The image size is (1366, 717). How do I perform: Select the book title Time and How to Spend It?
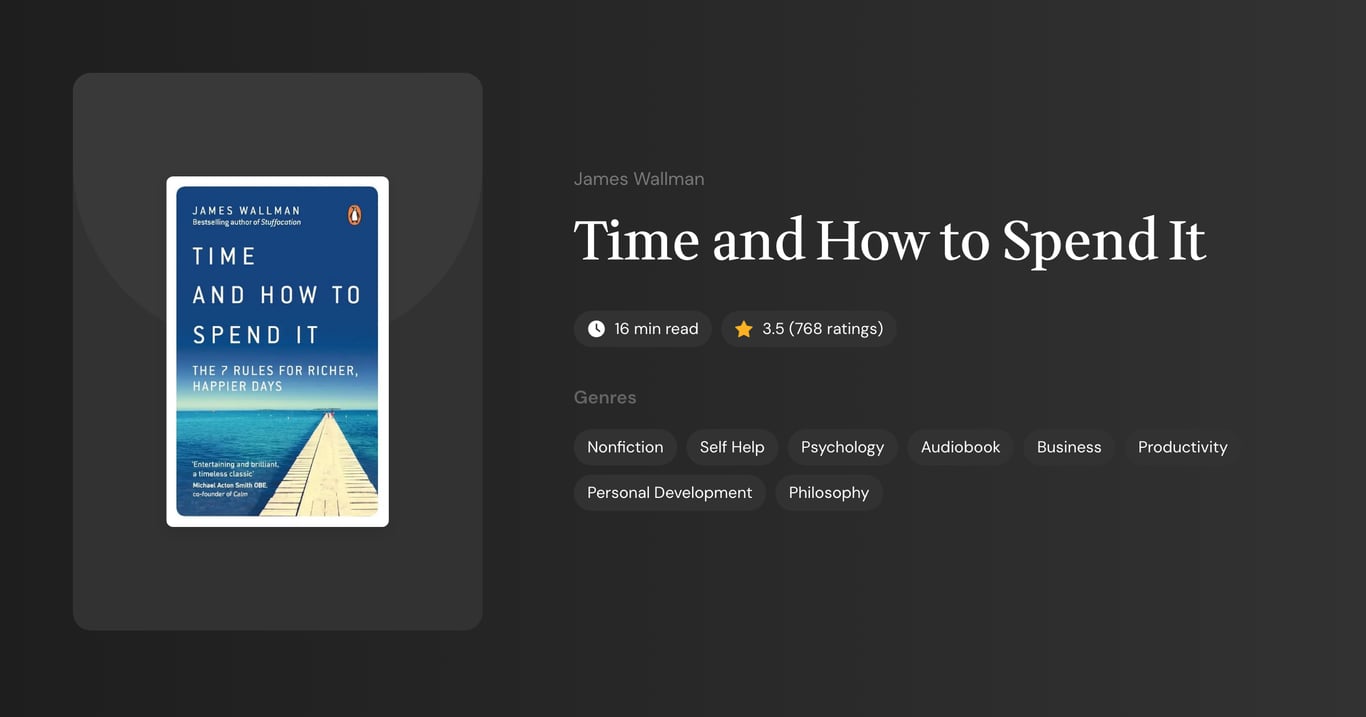pos(889,240)
